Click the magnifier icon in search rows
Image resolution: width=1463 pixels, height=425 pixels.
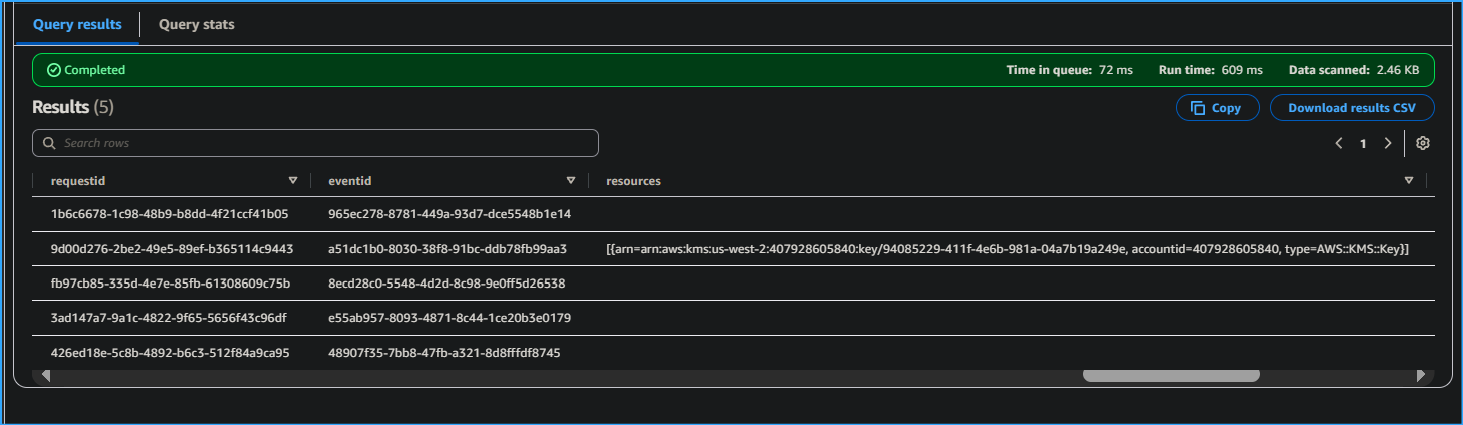pos(48,143)
